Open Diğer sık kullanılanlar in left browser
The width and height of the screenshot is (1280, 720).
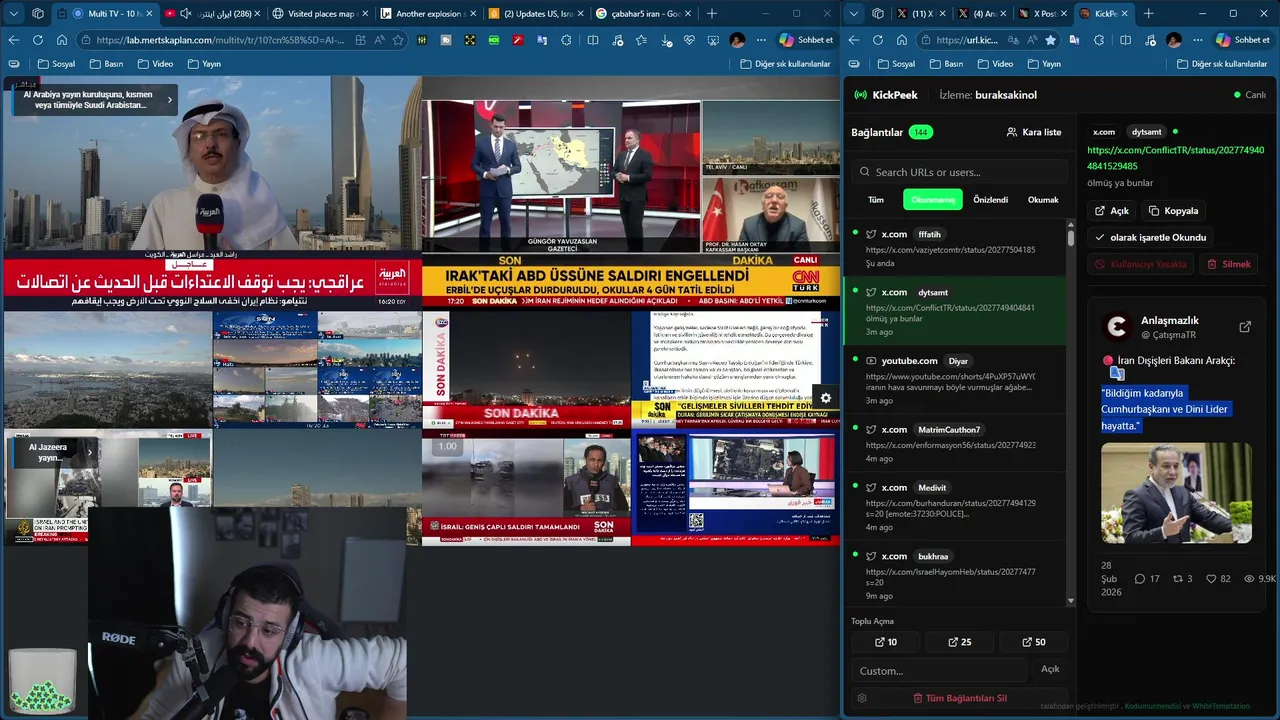click(x=785, y=64)
